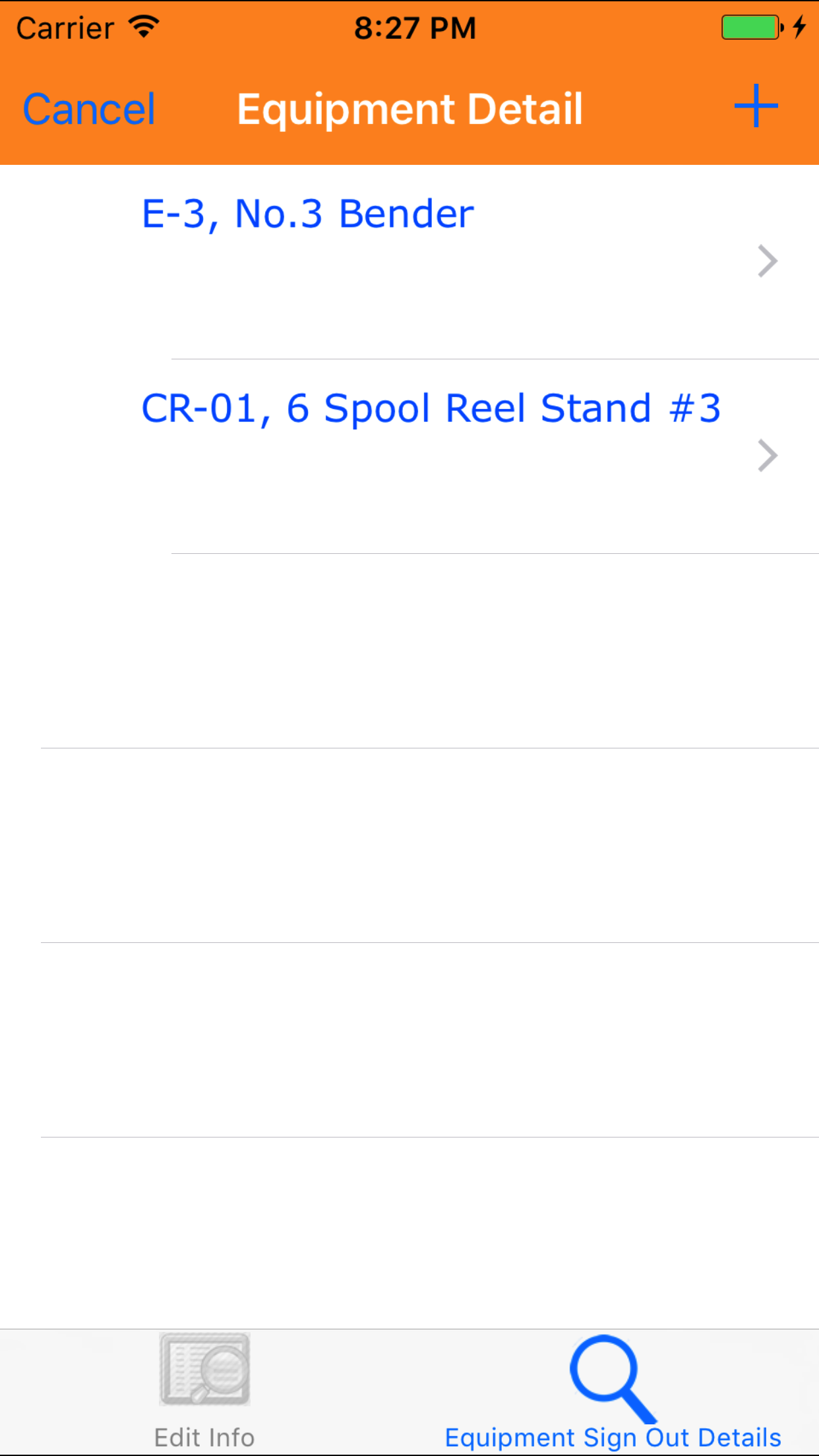Open the E-3 row disclosure chevron
Image resolution: width=819 pixels, height=1456 pixels.
click(x=768, y=261)
